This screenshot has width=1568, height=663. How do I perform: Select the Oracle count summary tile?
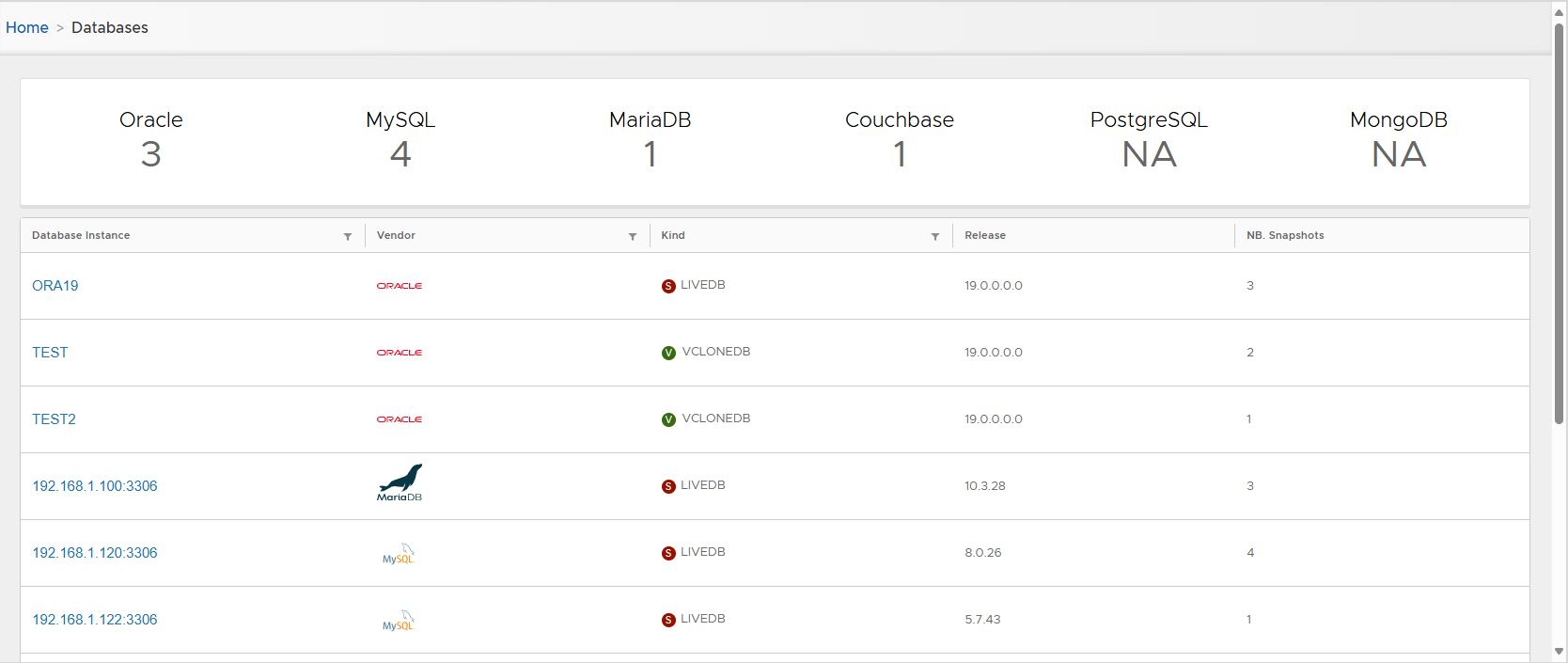tap(151, 141)
